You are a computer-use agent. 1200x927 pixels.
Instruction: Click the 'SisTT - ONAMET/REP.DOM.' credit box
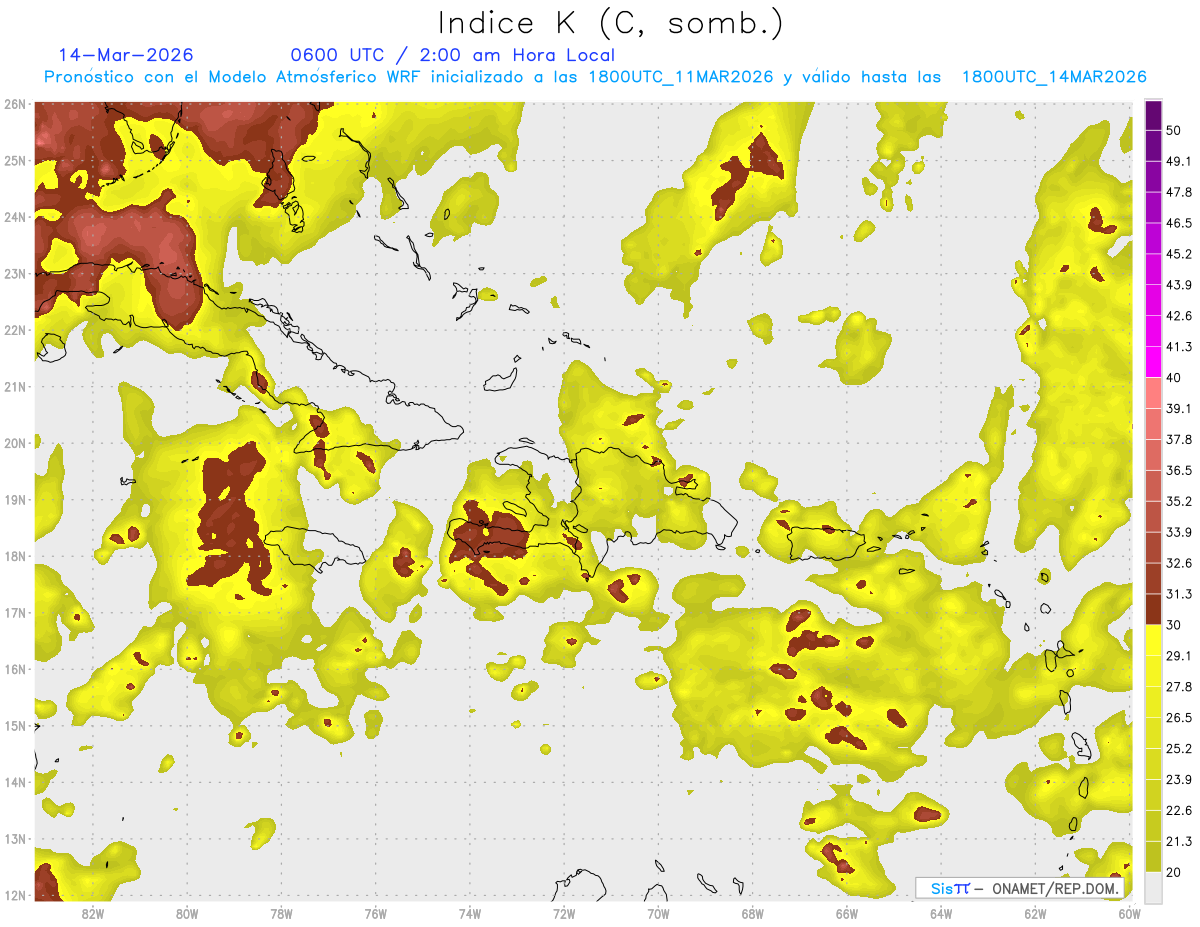1020,888
